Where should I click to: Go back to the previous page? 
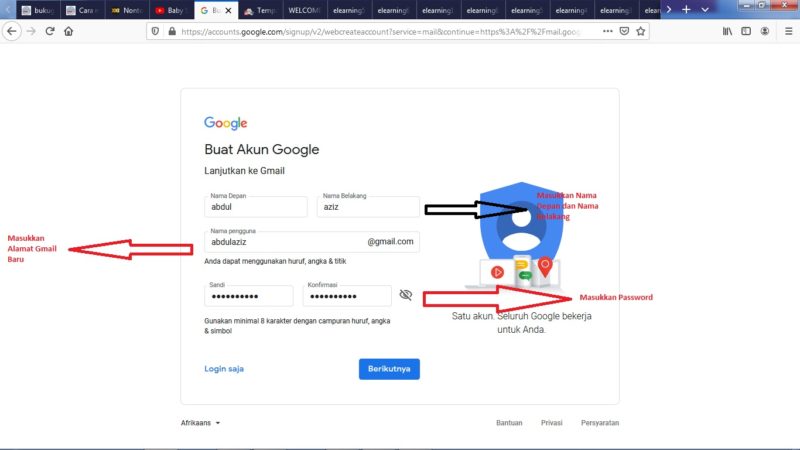[12, 31]
